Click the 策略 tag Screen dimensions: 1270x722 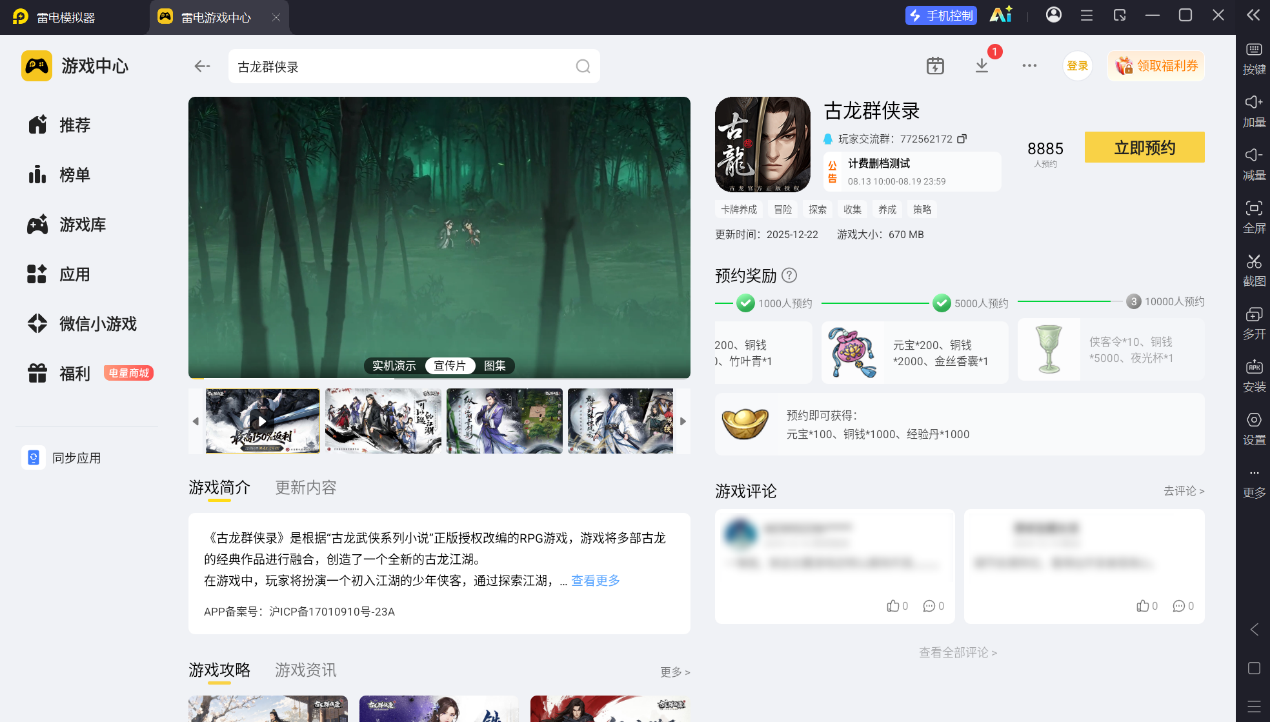pos(922,210)
